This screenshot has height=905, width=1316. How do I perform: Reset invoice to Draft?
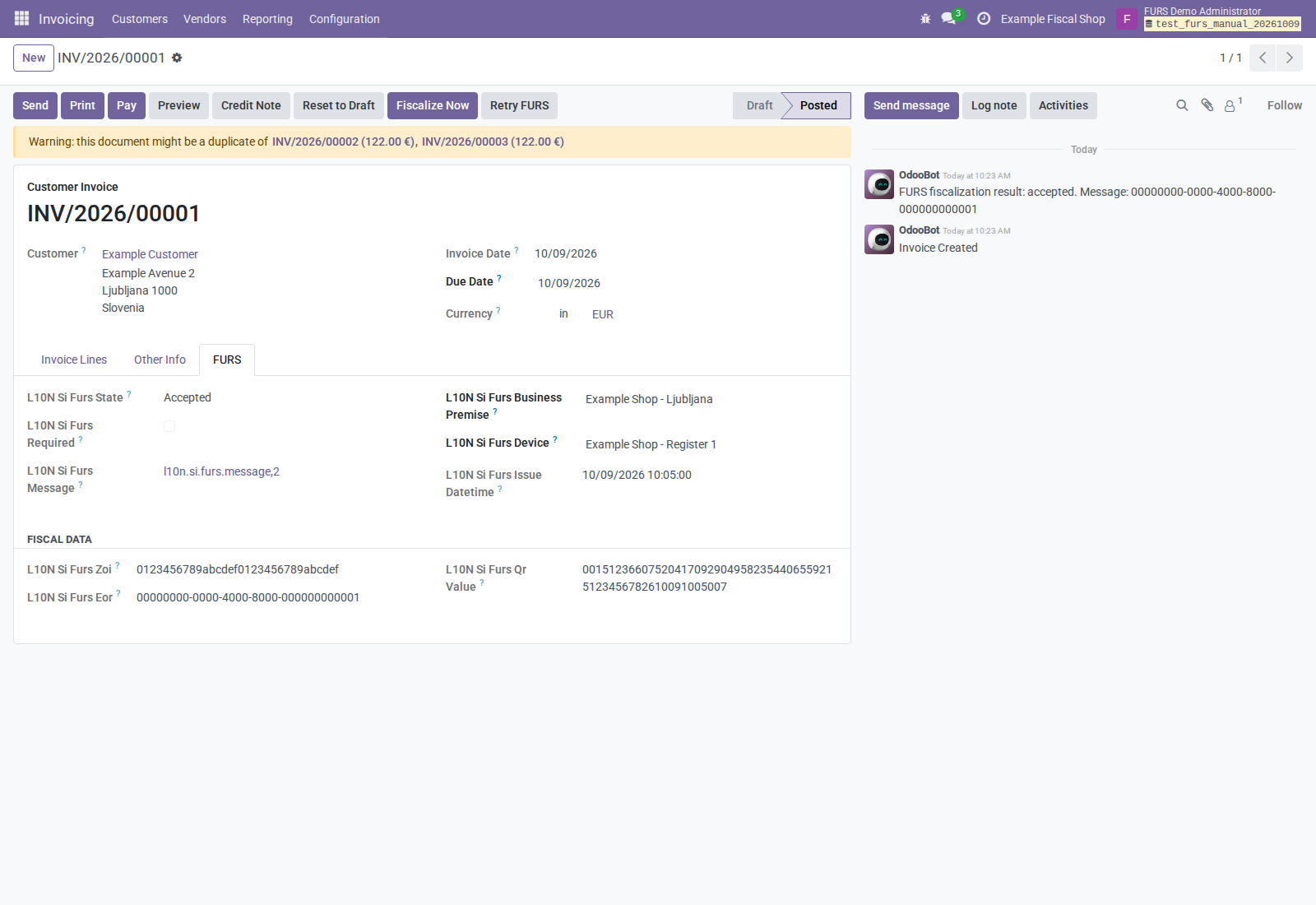(339, 105)
